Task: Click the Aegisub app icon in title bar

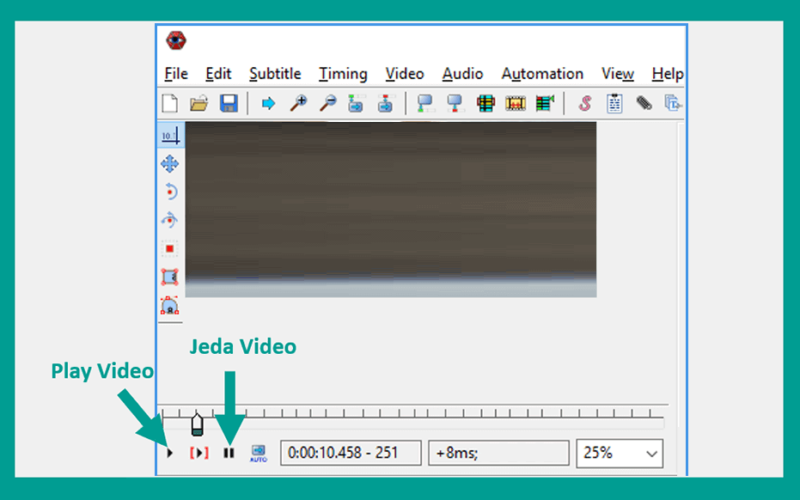Action: tap(176, 40)
